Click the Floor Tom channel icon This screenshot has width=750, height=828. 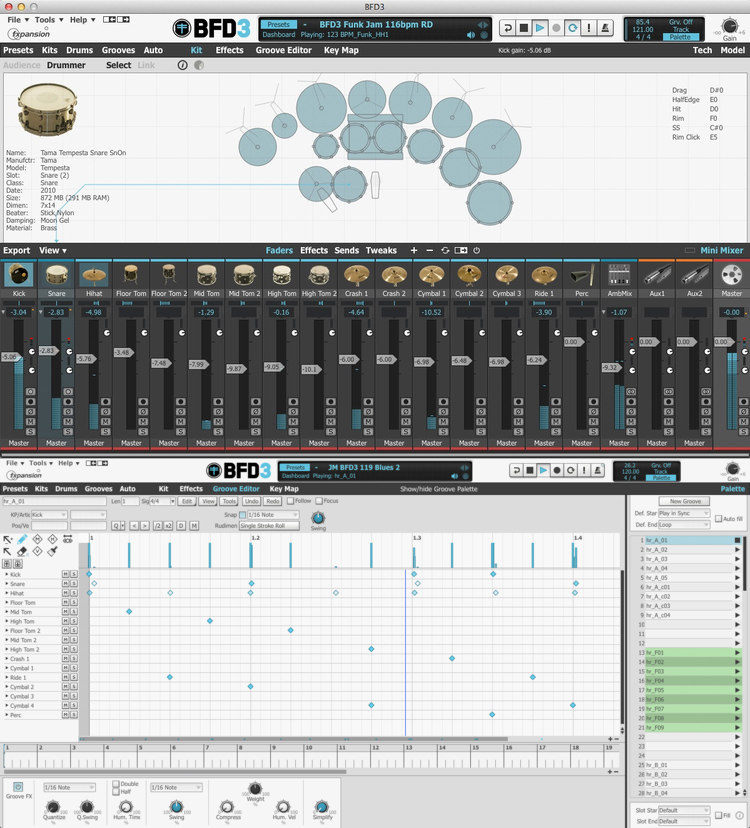click(131, 275)
